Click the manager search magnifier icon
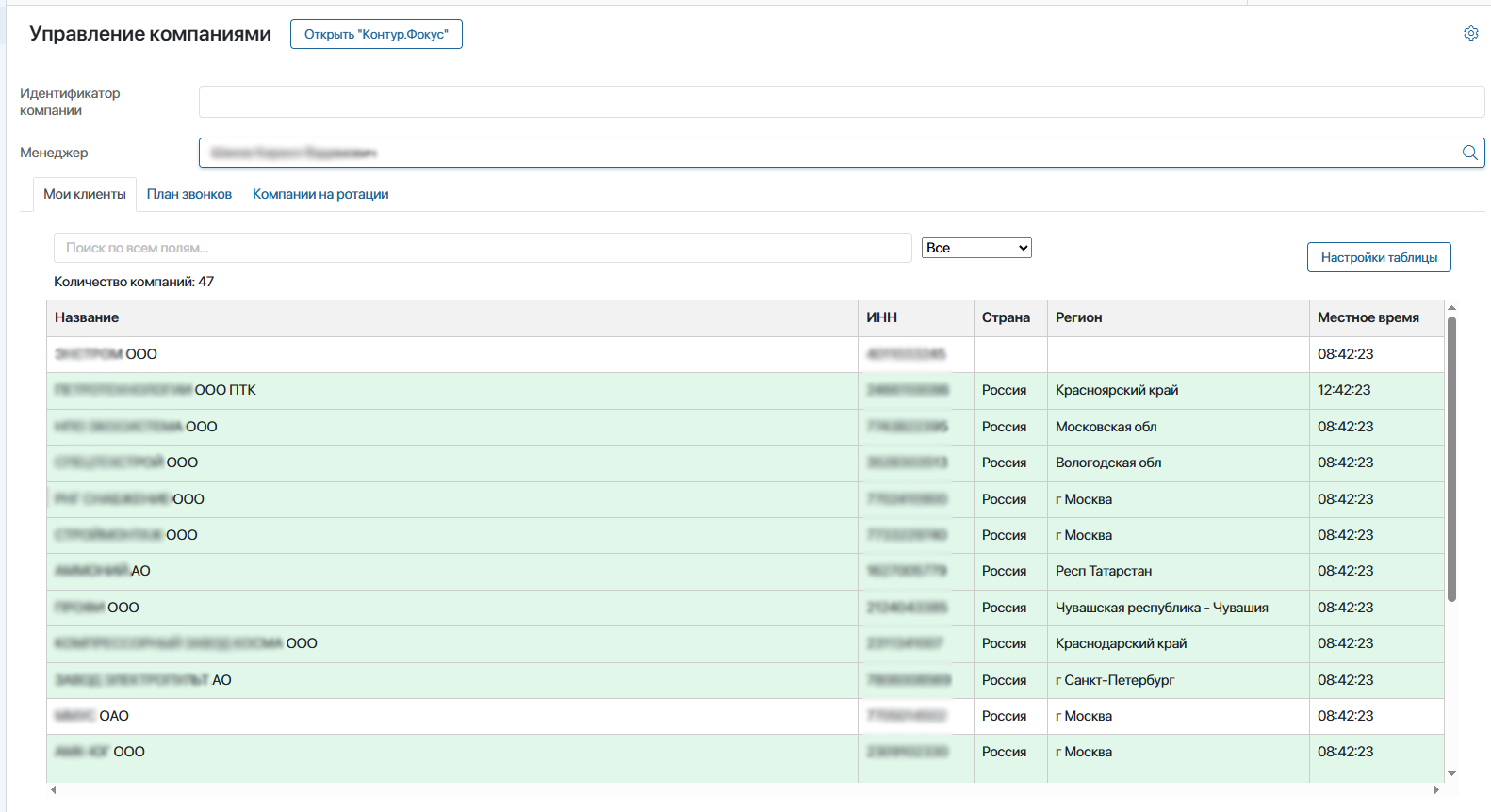Image resolution: width=1491 pixels, height=812 pixels. point(1469,153)
